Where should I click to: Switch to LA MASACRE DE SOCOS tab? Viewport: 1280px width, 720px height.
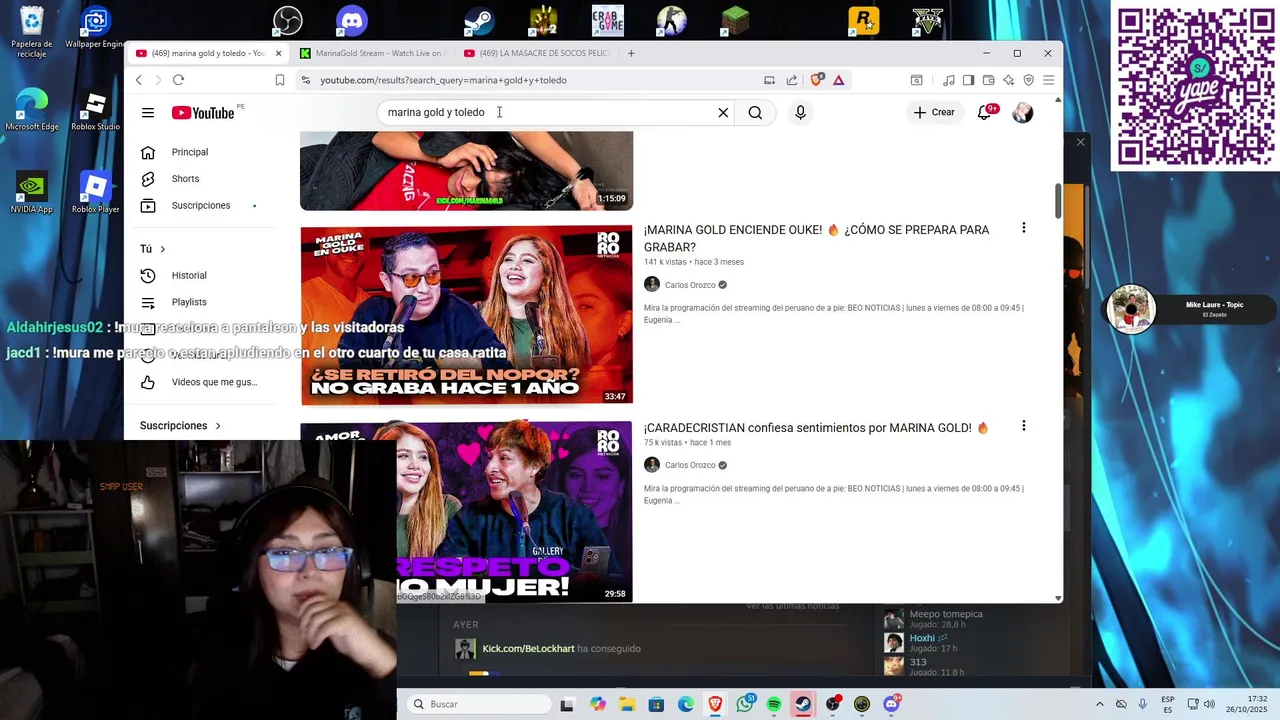pos(536,53)
